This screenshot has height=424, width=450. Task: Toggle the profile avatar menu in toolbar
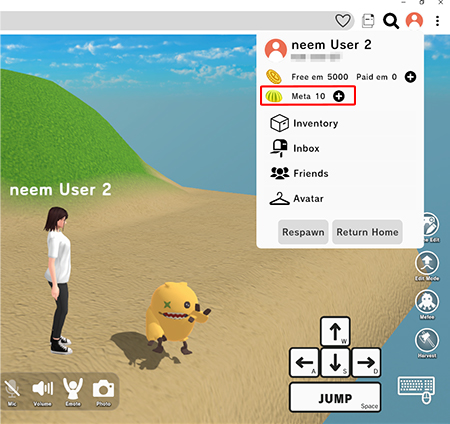click(x=414, y=21)
